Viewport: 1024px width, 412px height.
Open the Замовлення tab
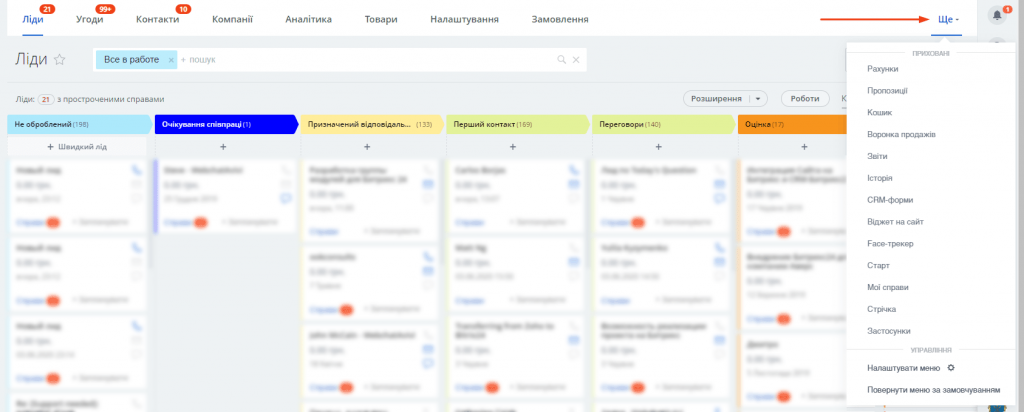tap(560, 19)
